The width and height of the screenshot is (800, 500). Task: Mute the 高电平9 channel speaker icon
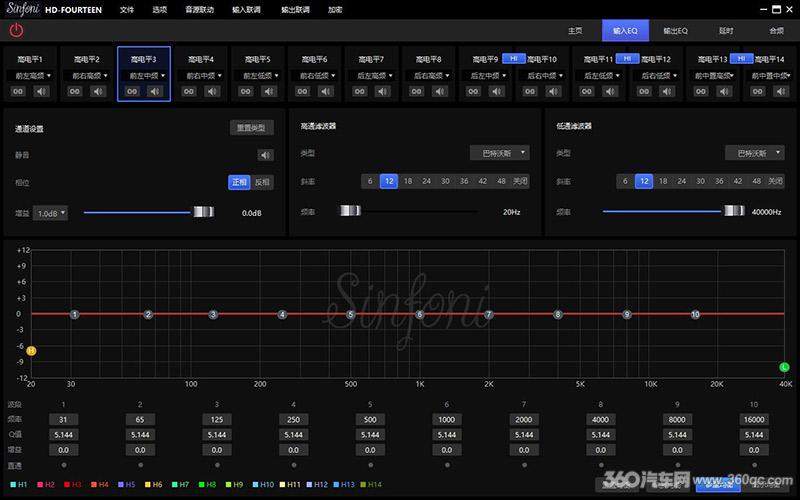point(497,92)
